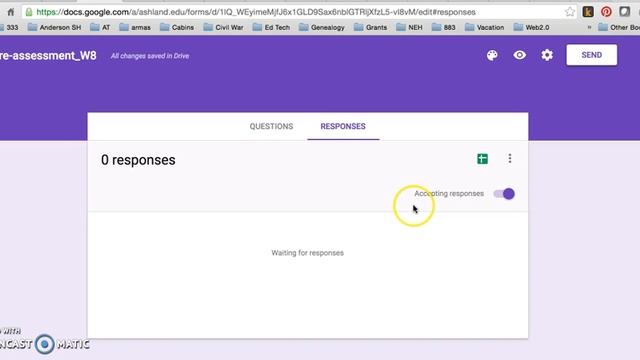The width and height of the screenshot is (640, 360).
Task: Click the K extension icon
Action: (588, 12)
